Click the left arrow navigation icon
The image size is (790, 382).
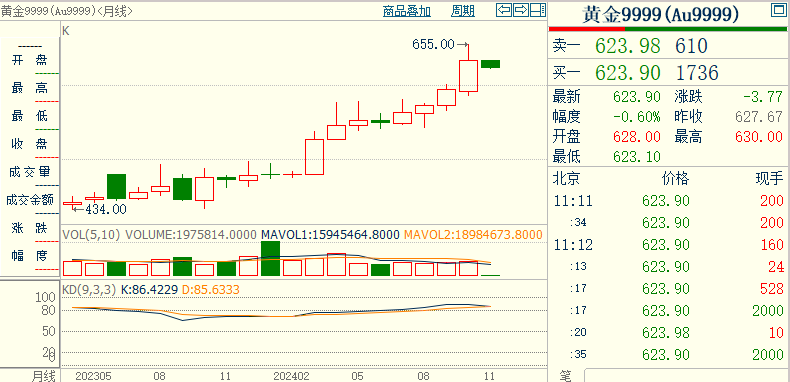tap(504, 9)
